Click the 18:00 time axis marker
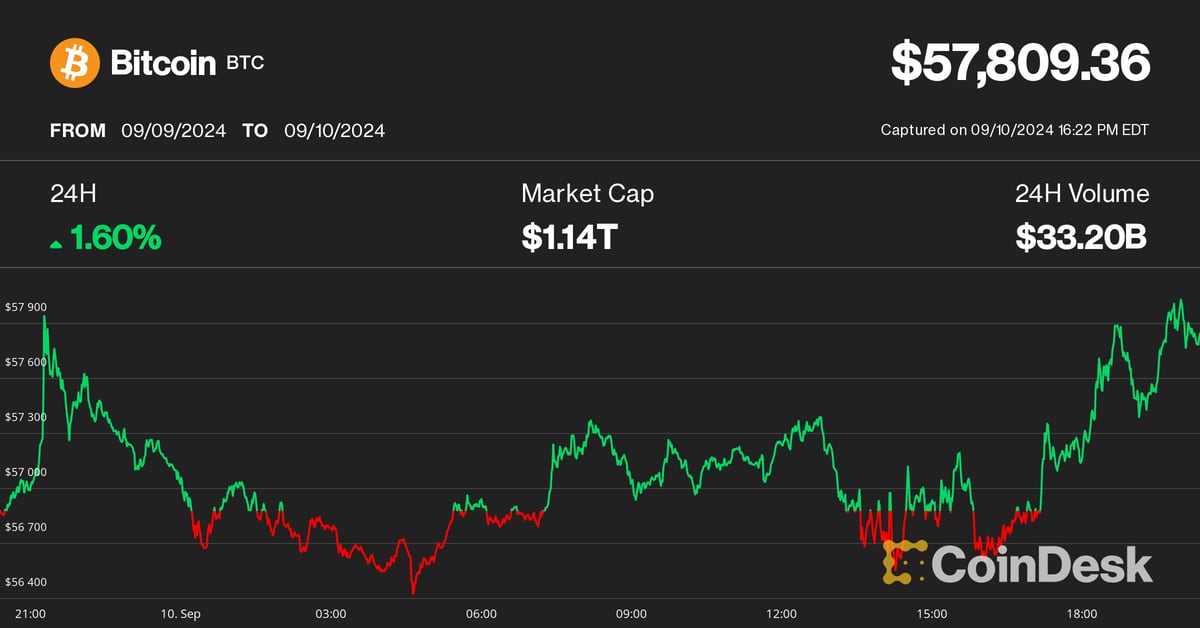The height and width of the screenshot is (628, 1200). point(1082,613)
